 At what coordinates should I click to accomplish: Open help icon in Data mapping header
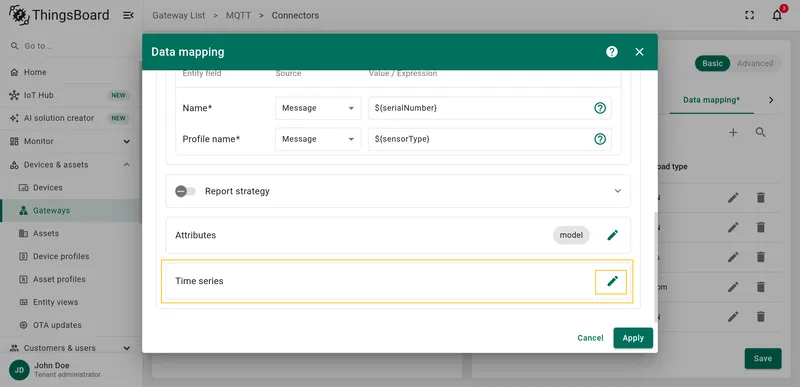(x=612, y=51)
